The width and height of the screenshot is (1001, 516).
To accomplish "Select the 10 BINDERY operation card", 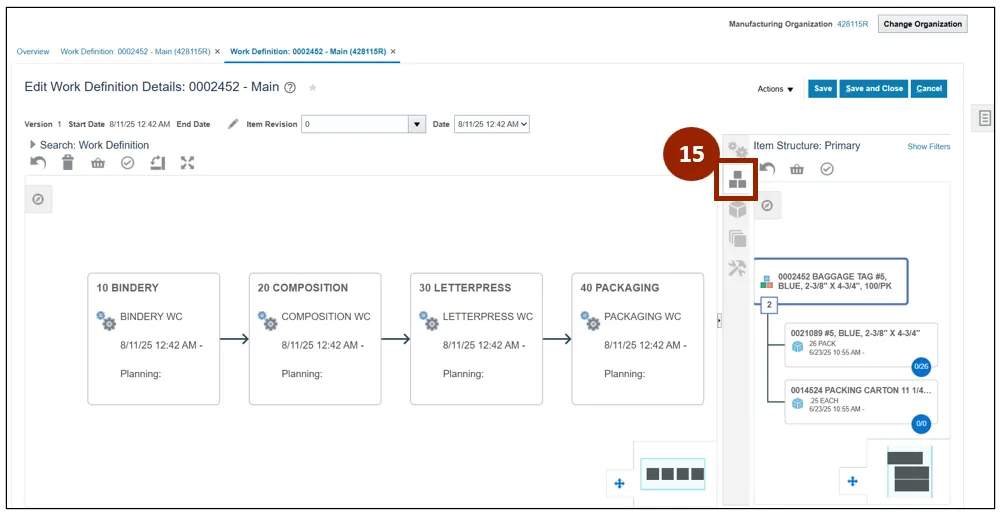I will pos(153,339).
